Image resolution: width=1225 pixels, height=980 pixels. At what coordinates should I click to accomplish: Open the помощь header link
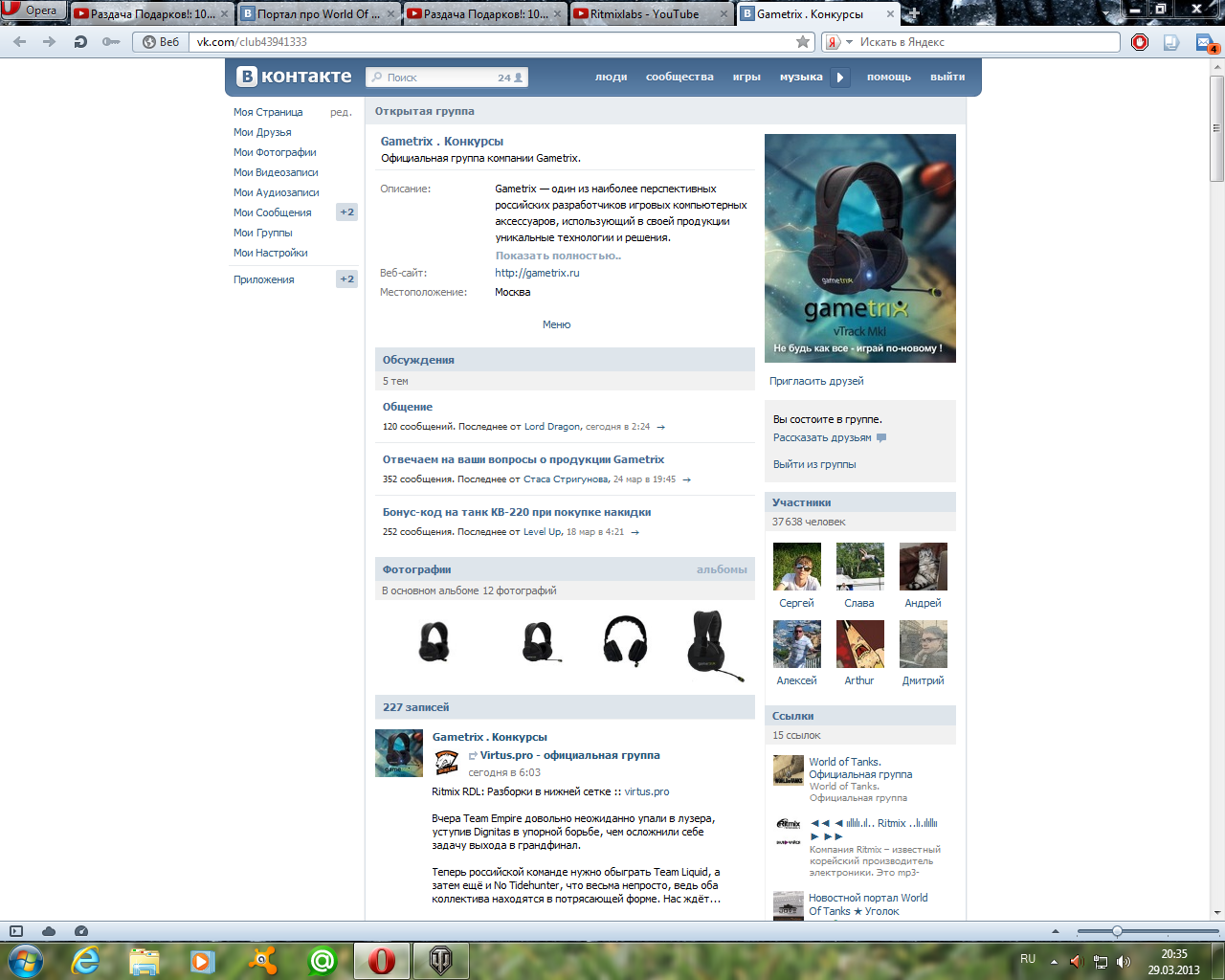(889, 77)
